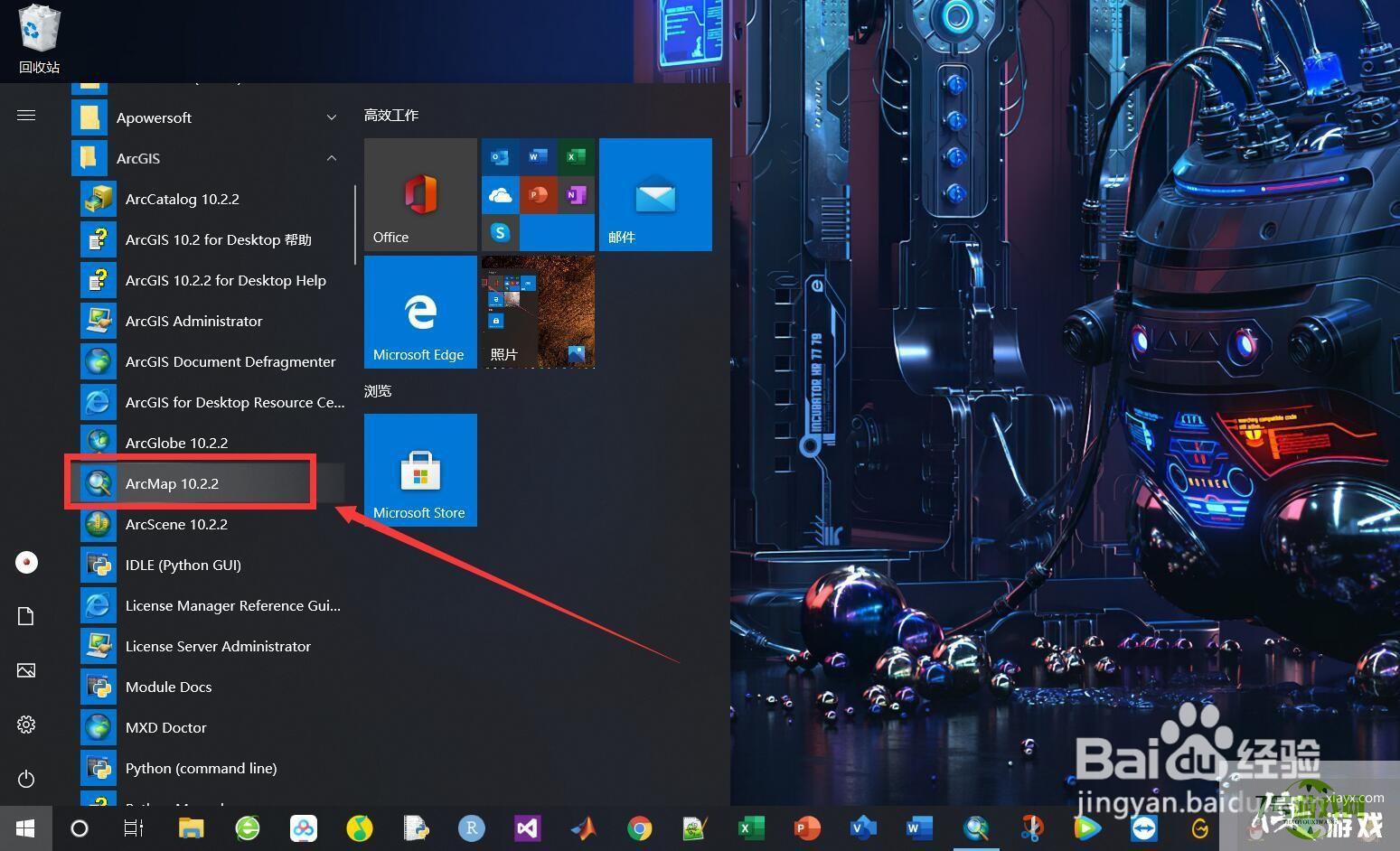Open Documents from Start sidebar
This screenshot has height=851, width=1400.
pyautogui.click(x=26, y=616)
